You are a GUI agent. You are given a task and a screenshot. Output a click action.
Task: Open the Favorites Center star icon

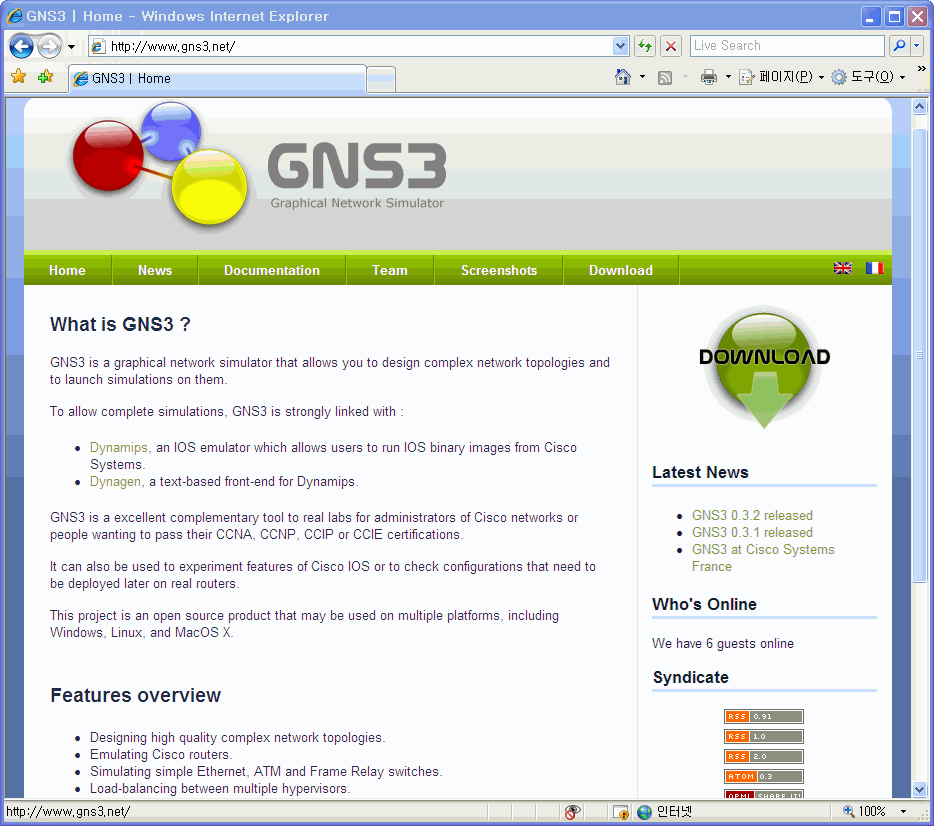[18, 76]
